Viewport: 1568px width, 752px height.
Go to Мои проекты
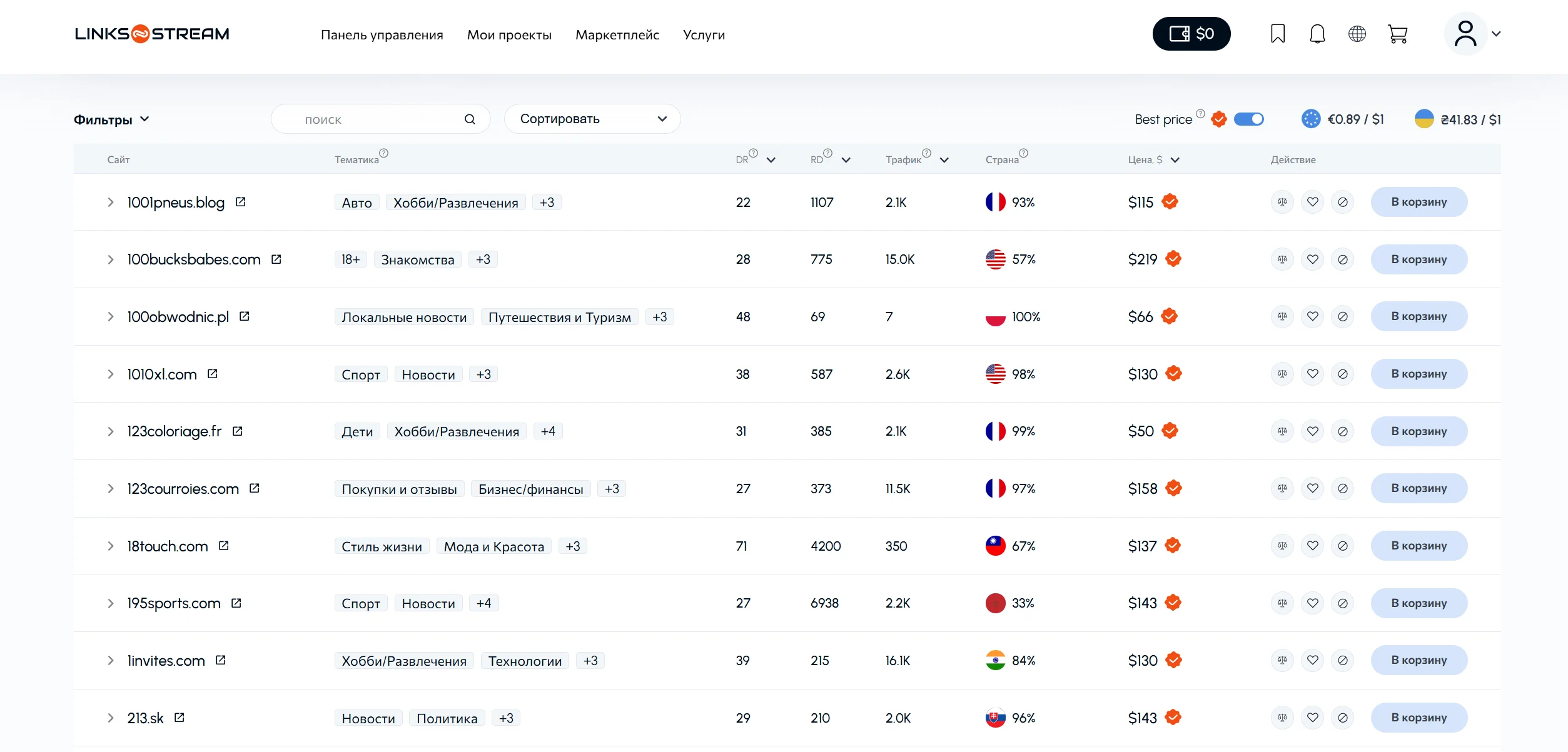(508, 35)
